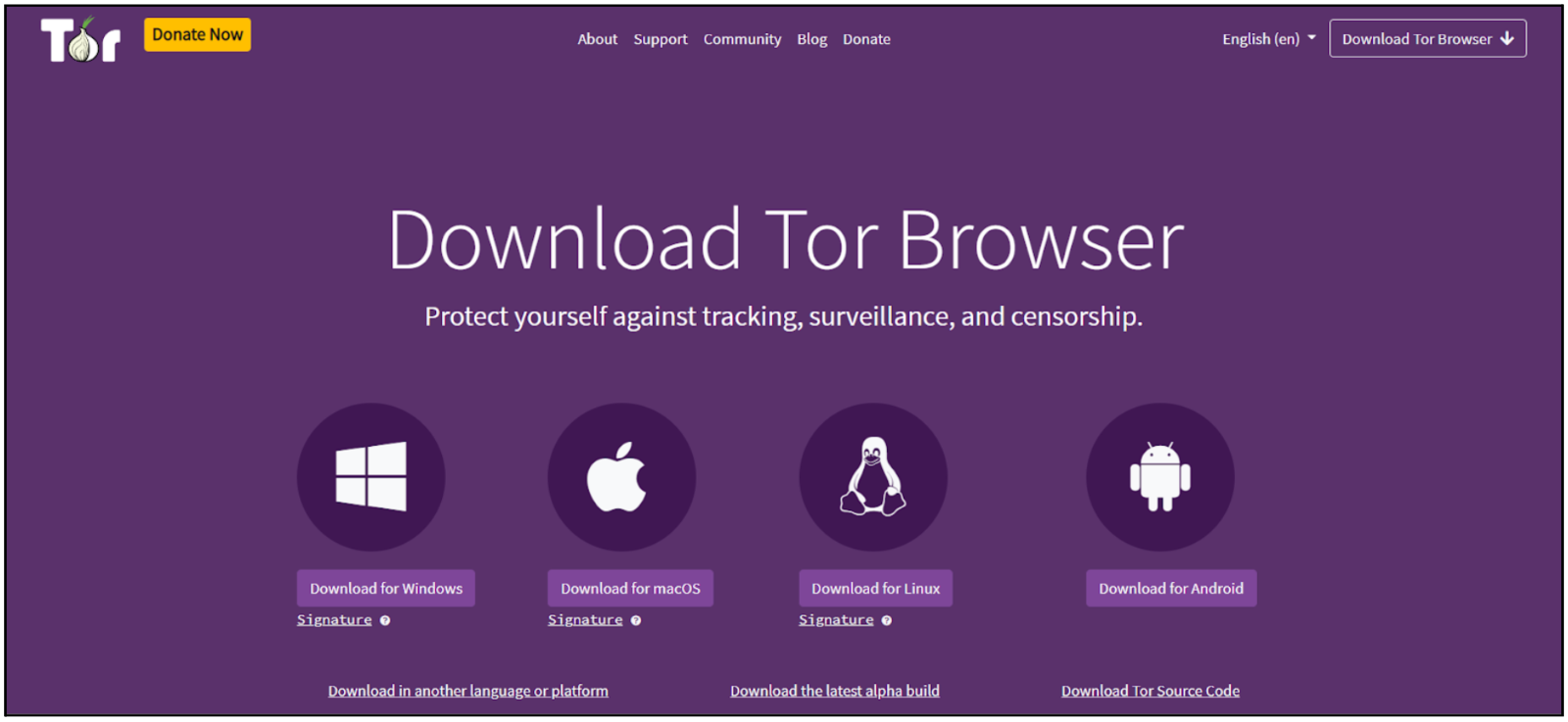Open the Donate navigation link
The width and height of the screenshot is (1568, 722).
pyautogui.click(x=866, y=39)
